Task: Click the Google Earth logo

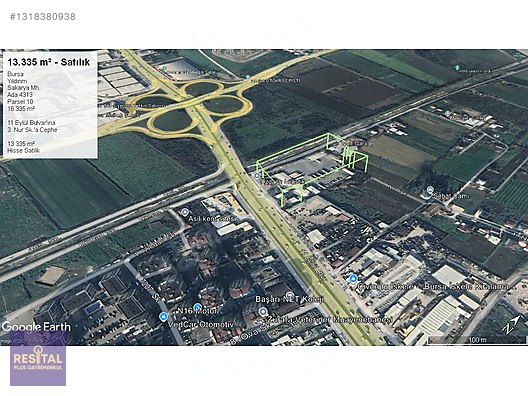Action: pos(36,327)
